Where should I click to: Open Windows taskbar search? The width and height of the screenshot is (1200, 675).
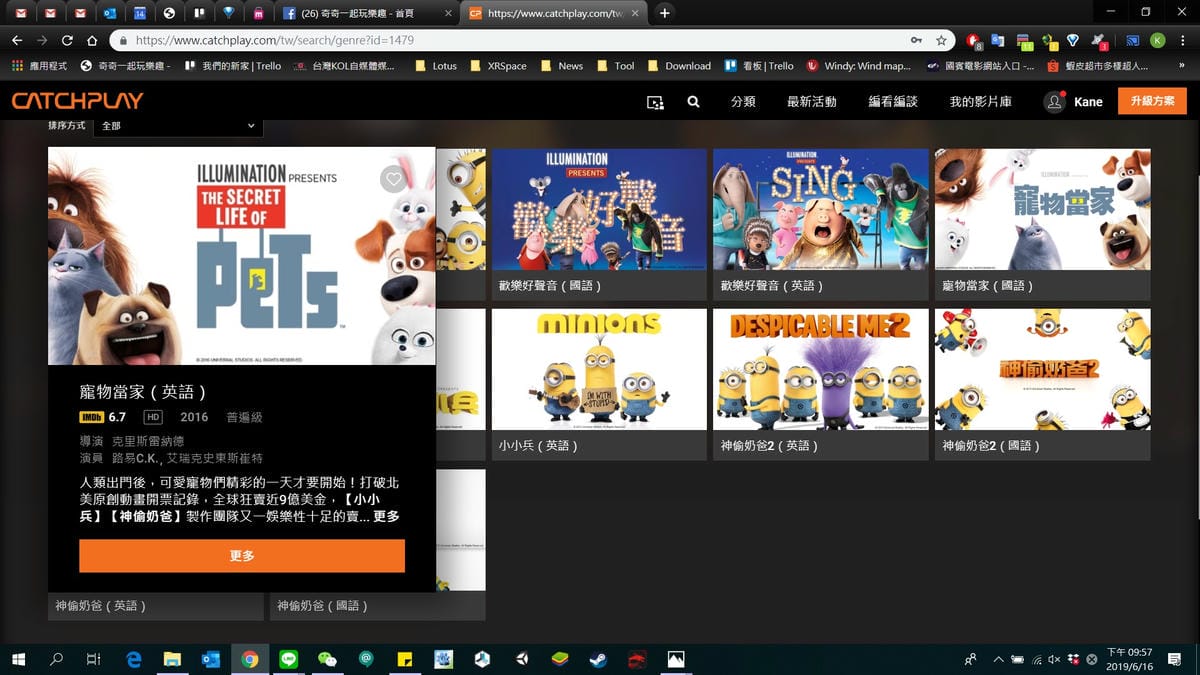56,660
